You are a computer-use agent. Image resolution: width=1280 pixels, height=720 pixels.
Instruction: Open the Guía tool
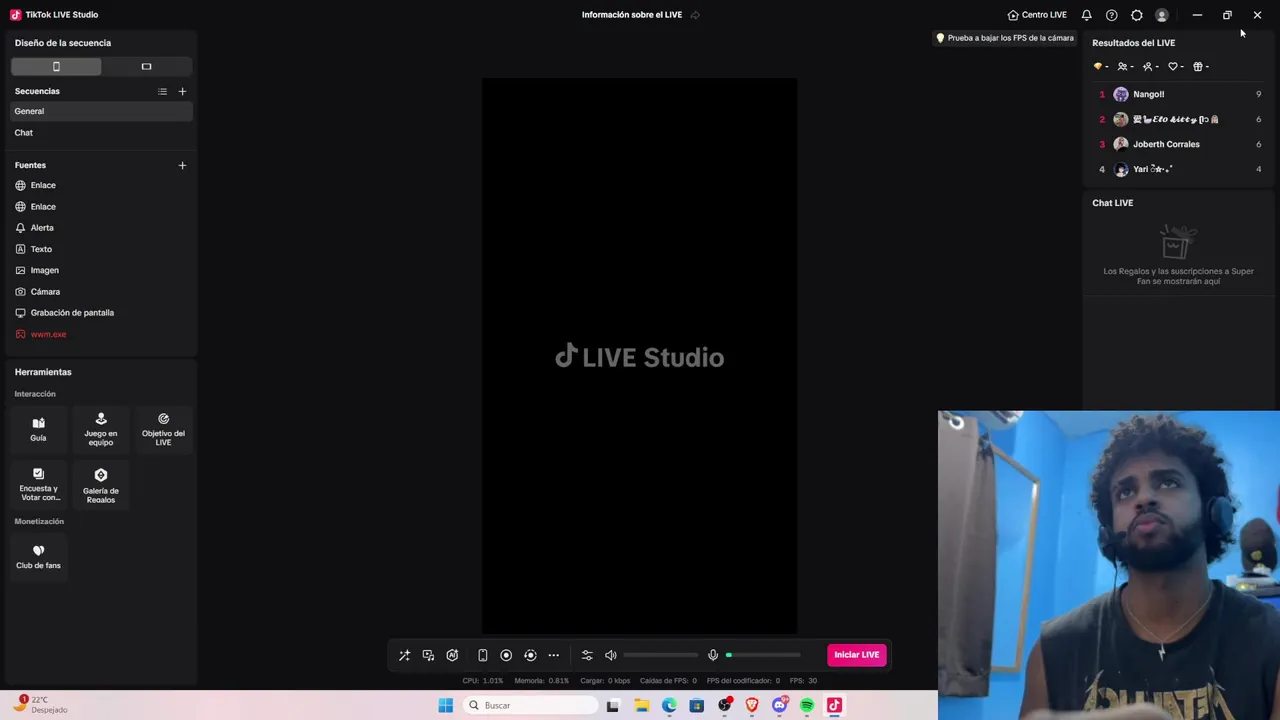pyautogui.click(x=38, y=429)
